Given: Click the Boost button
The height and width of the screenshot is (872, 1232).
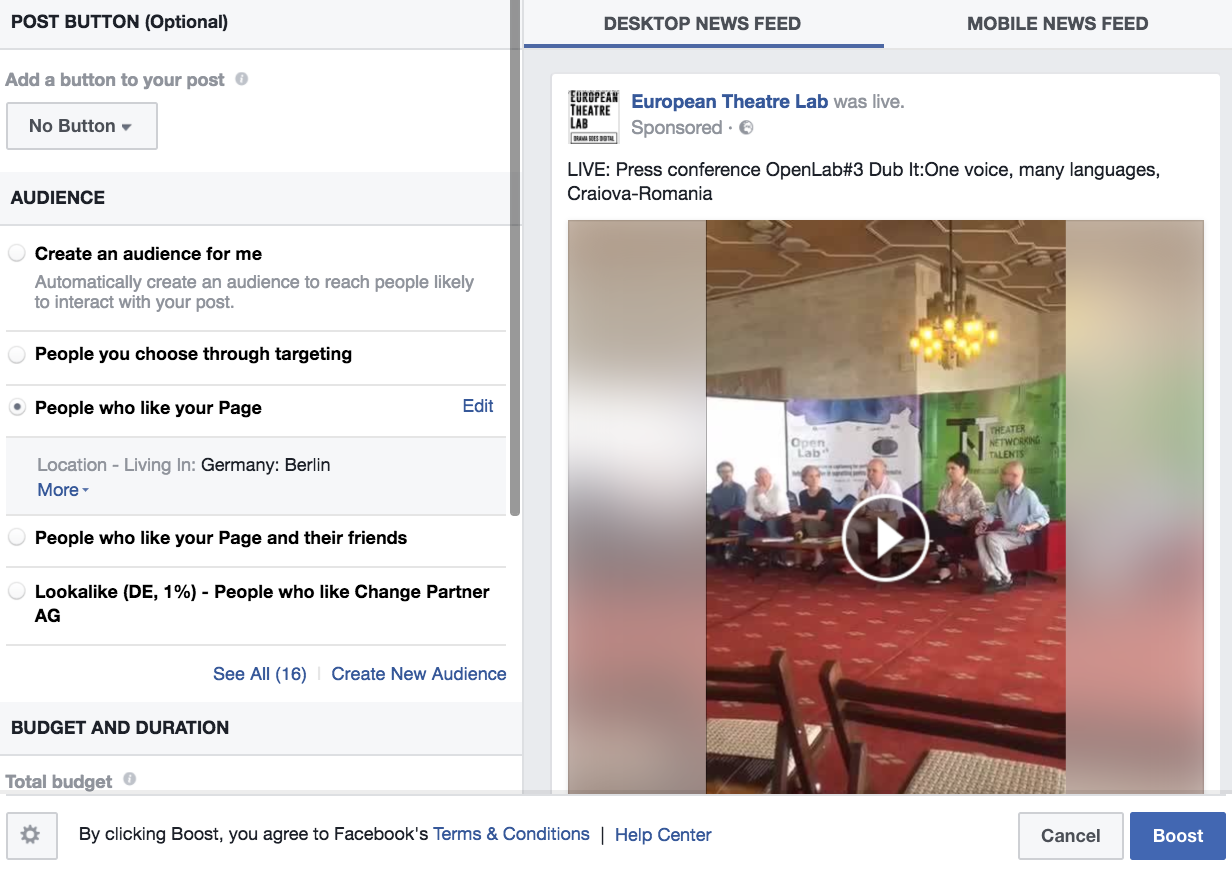Looking at the screenshot, I should coord(1178,836).
